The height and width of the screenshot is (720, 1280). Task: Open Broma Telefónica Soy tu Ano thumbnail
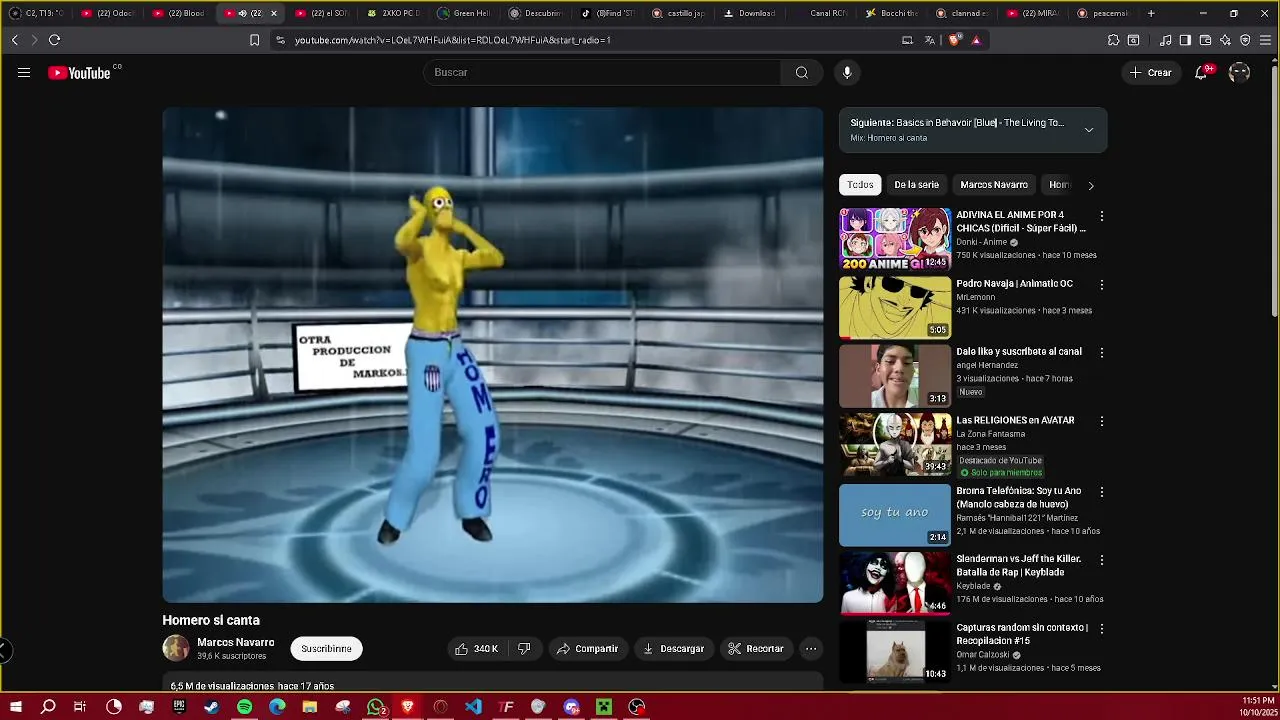[x=895, y=515]
